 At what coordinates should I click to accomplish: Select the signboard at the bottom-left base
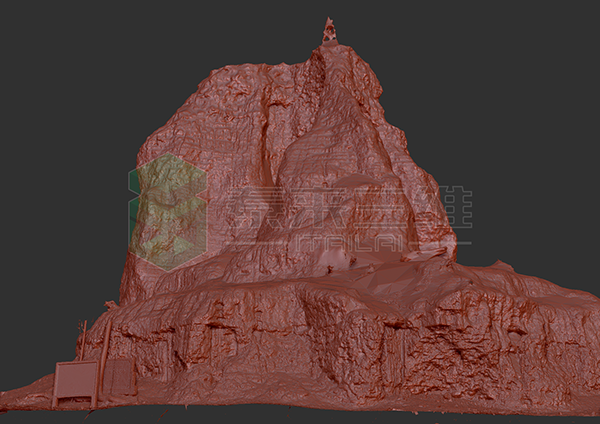pos(75,382)
